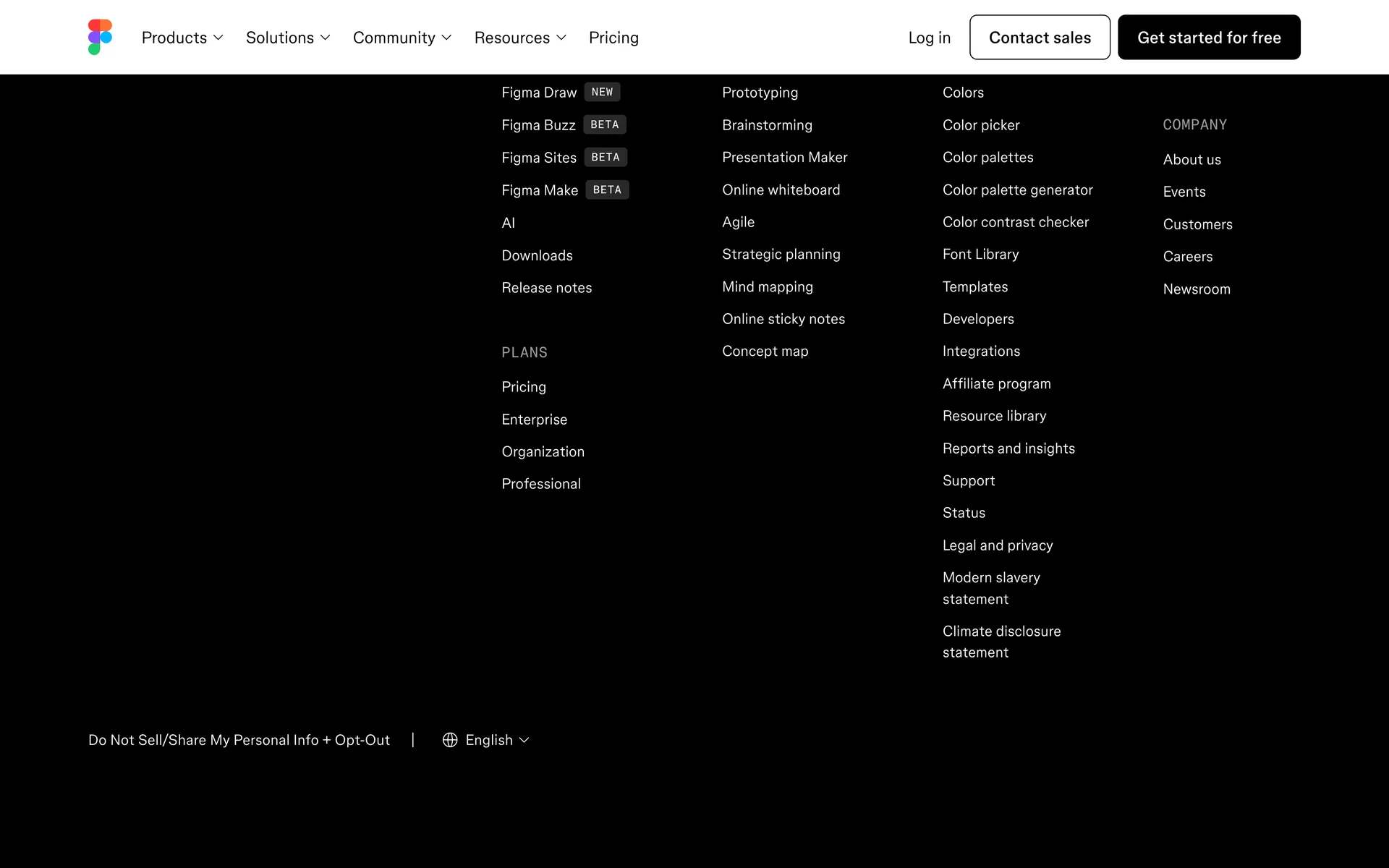Expand the Resources menu
Screen dimensions: 1389x868
520,38
